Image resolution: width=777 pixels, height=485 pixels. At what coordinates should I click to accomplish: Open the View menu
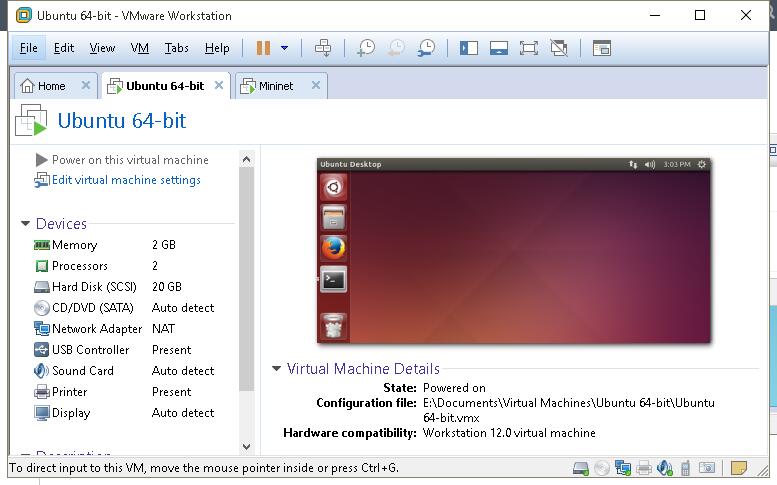(102, 48)
